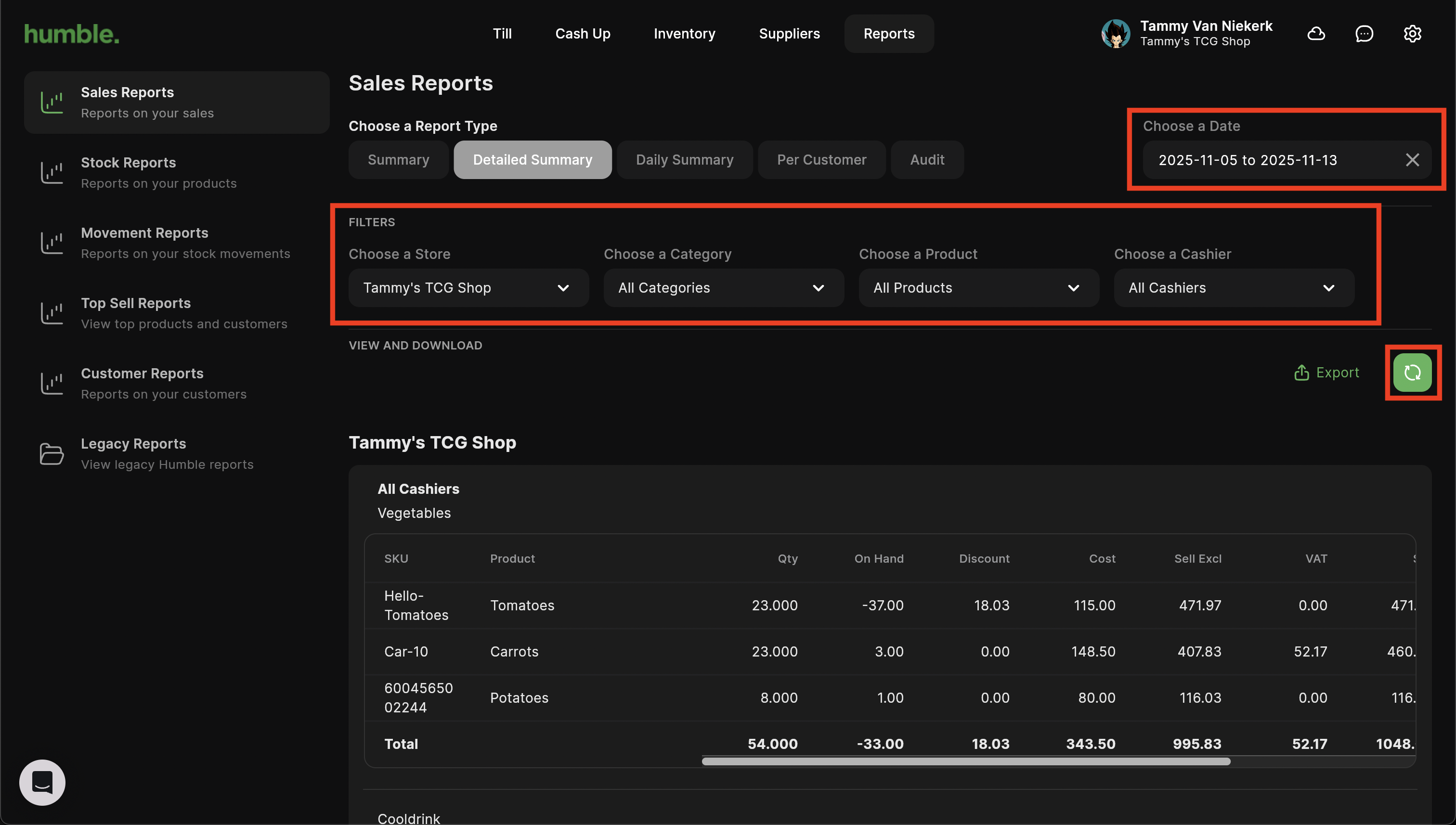The width and height of the screenshot is (1456, 825).
Task: Expand the Choose a Store dropdown
Action: pyautogui.click(x=468, y=288)
